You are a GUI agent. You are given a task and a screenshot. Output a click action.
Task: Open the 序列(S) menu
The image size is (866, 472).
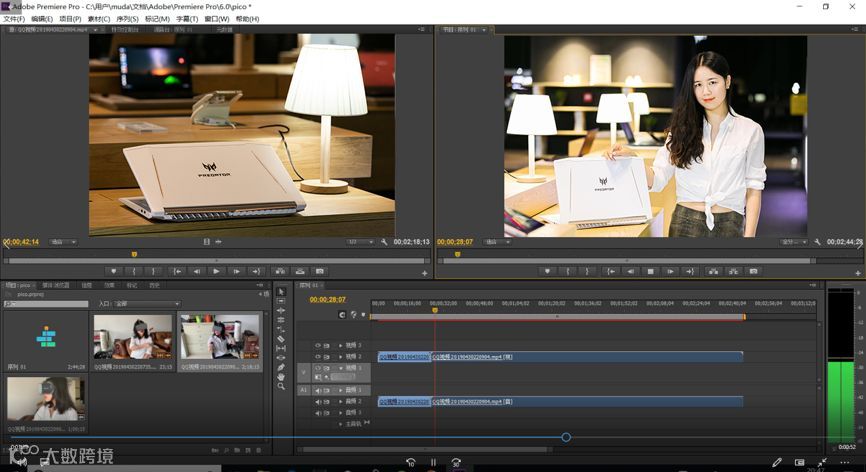click(127, 19)
